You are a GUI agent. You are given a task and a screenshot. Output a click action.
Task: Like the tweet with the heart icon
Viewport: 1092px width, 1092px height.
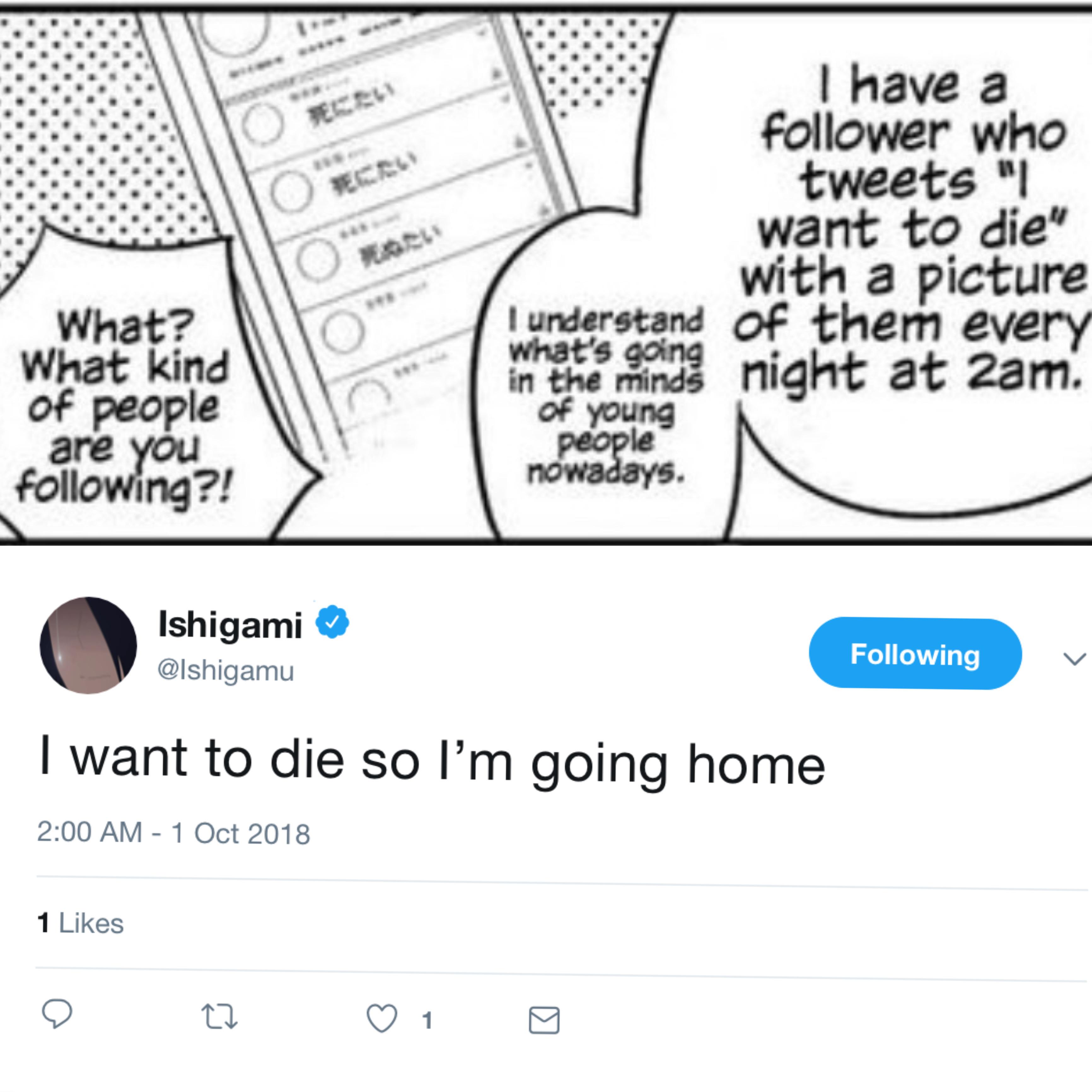pos(381,1018)
